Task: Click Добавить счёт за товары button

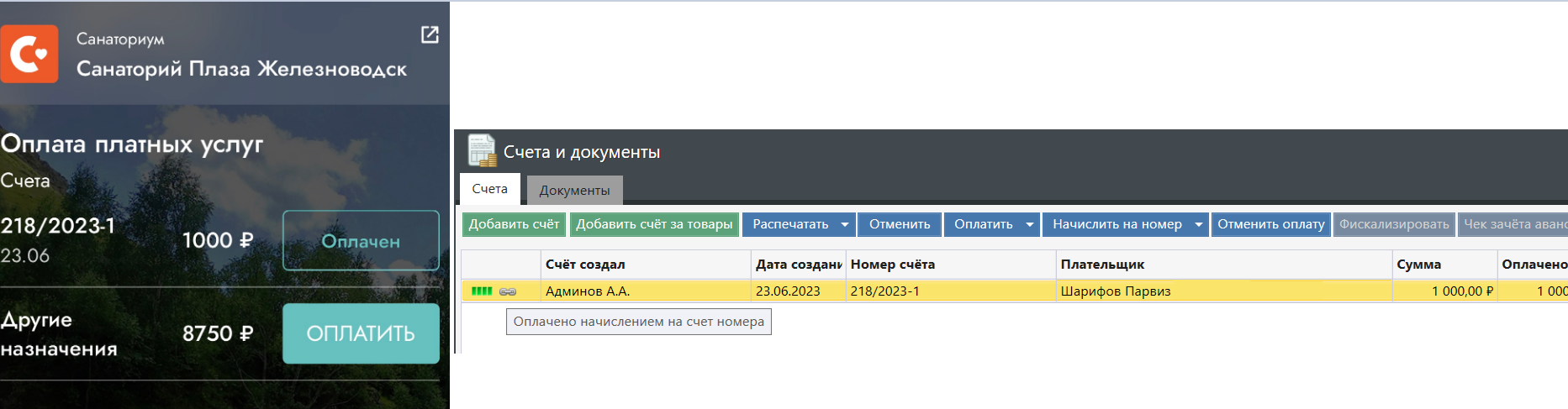Action: tap(654, 224)
